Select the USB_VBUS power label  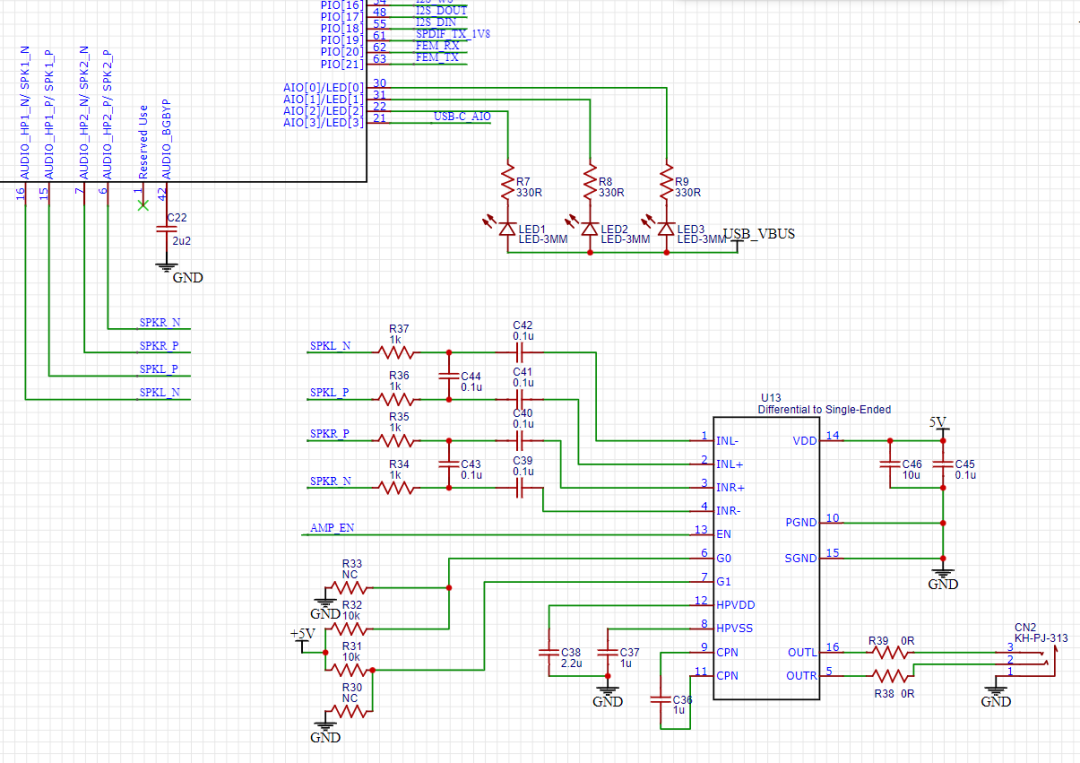pos(759,234)
